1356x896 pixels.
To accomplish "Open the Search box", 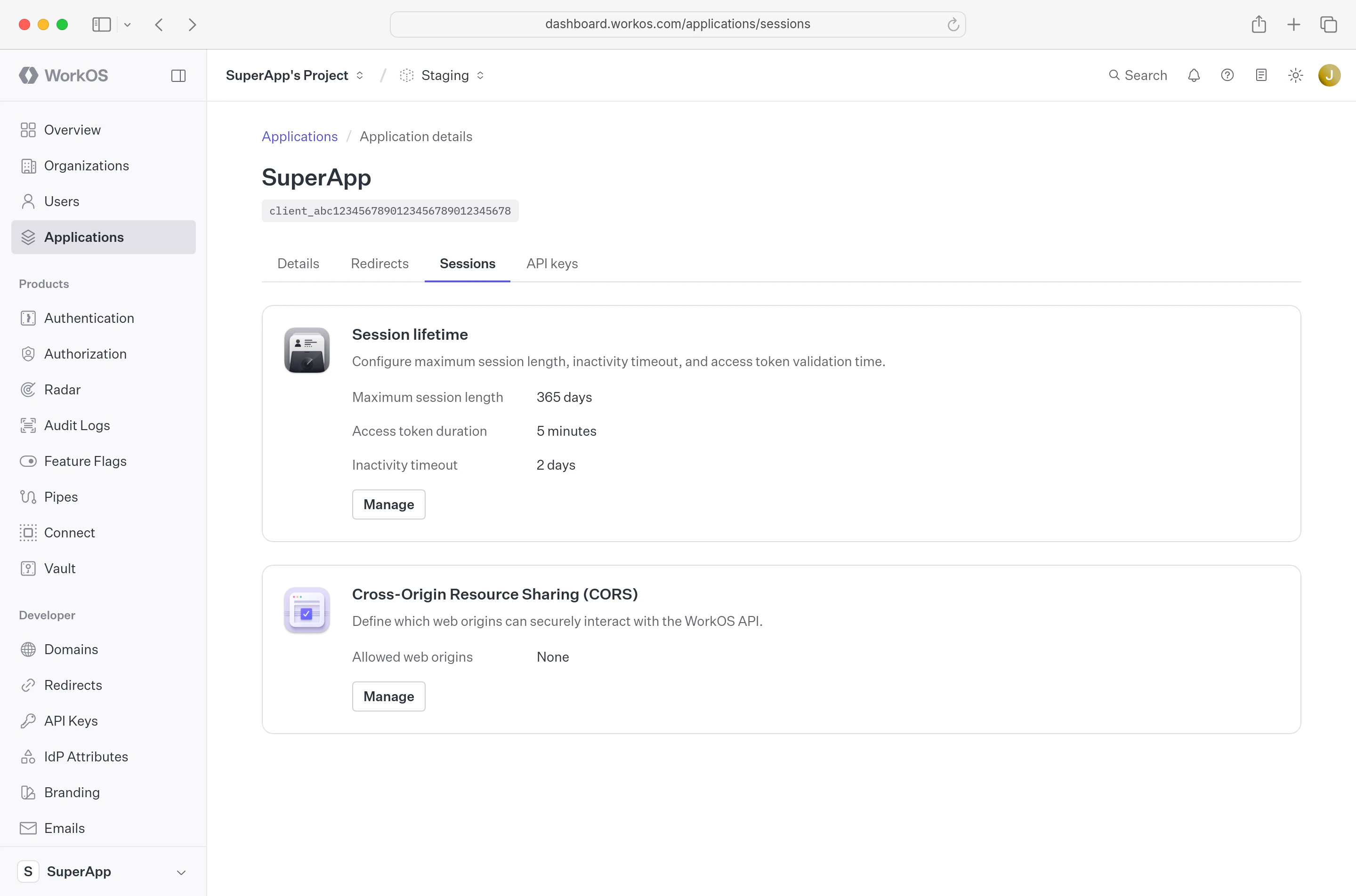I will point(1138,75).
